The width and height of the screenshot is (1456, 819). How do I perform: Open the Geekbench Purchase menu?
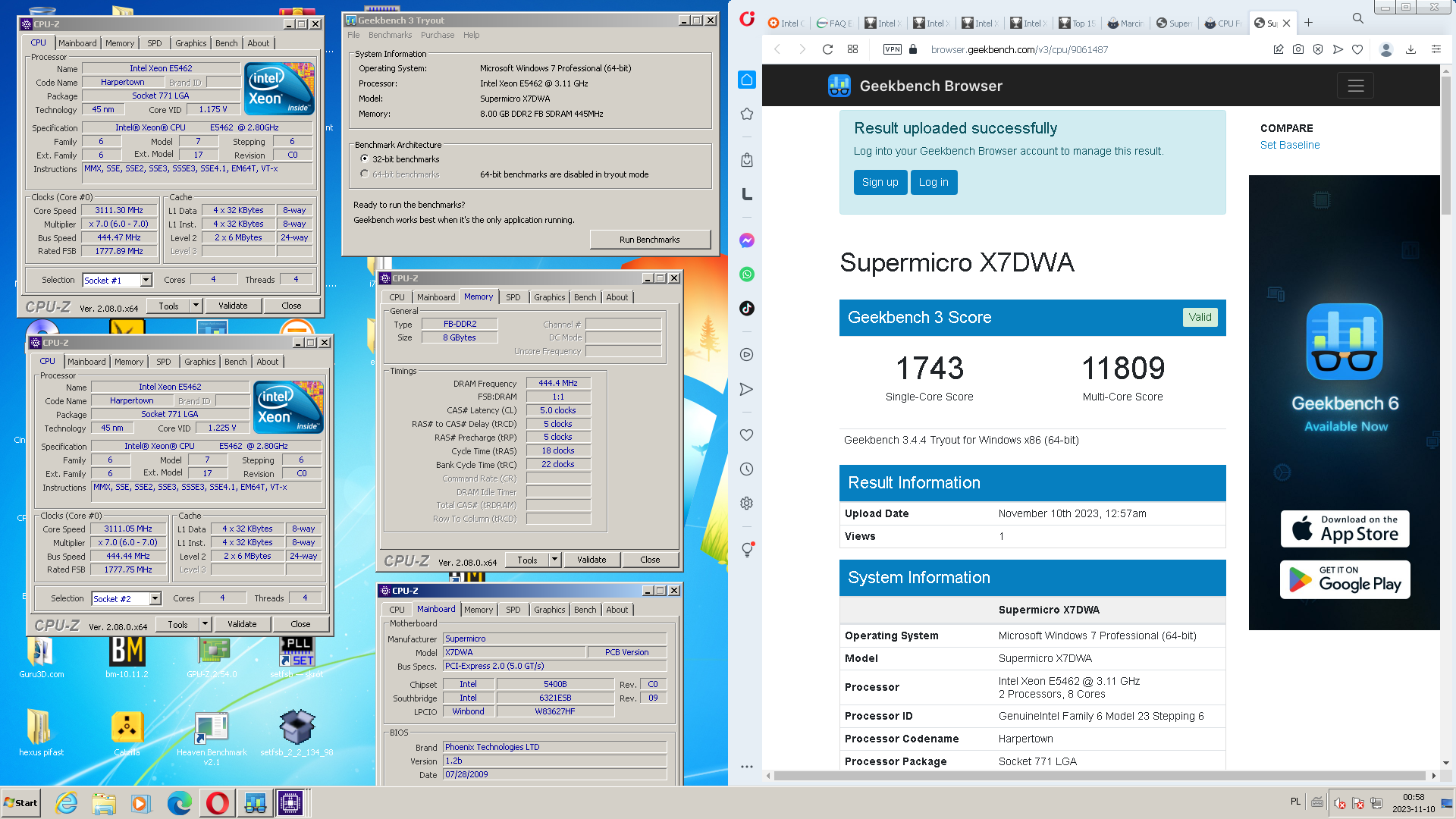438,35
